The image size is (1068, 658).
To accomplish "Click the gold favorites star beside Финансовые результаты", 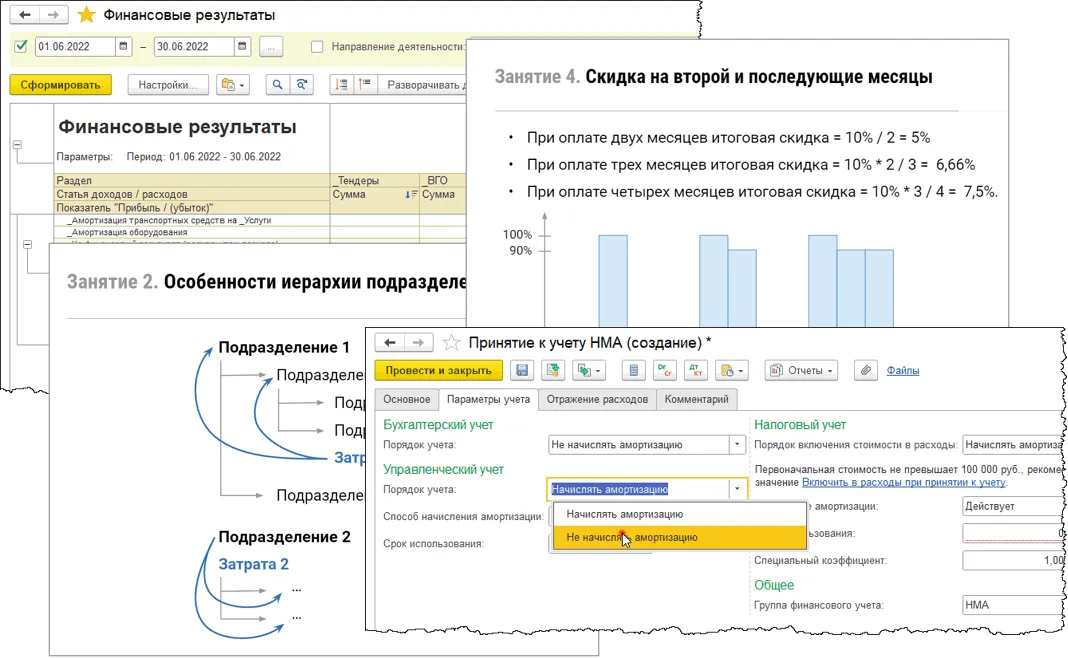I will click(x=87, y=15).
